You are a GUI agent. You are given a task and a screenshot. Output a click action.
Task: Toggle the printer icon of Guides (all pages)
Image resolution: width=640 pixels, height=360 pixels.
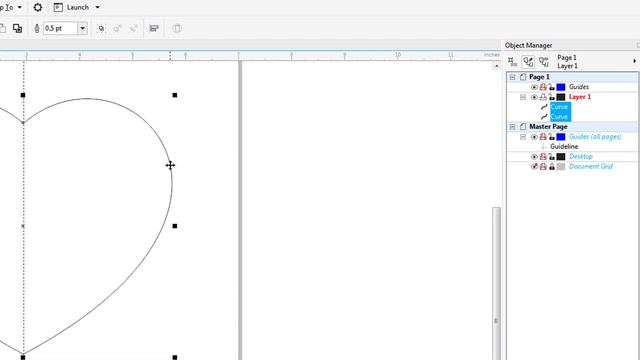pos(543,137)
